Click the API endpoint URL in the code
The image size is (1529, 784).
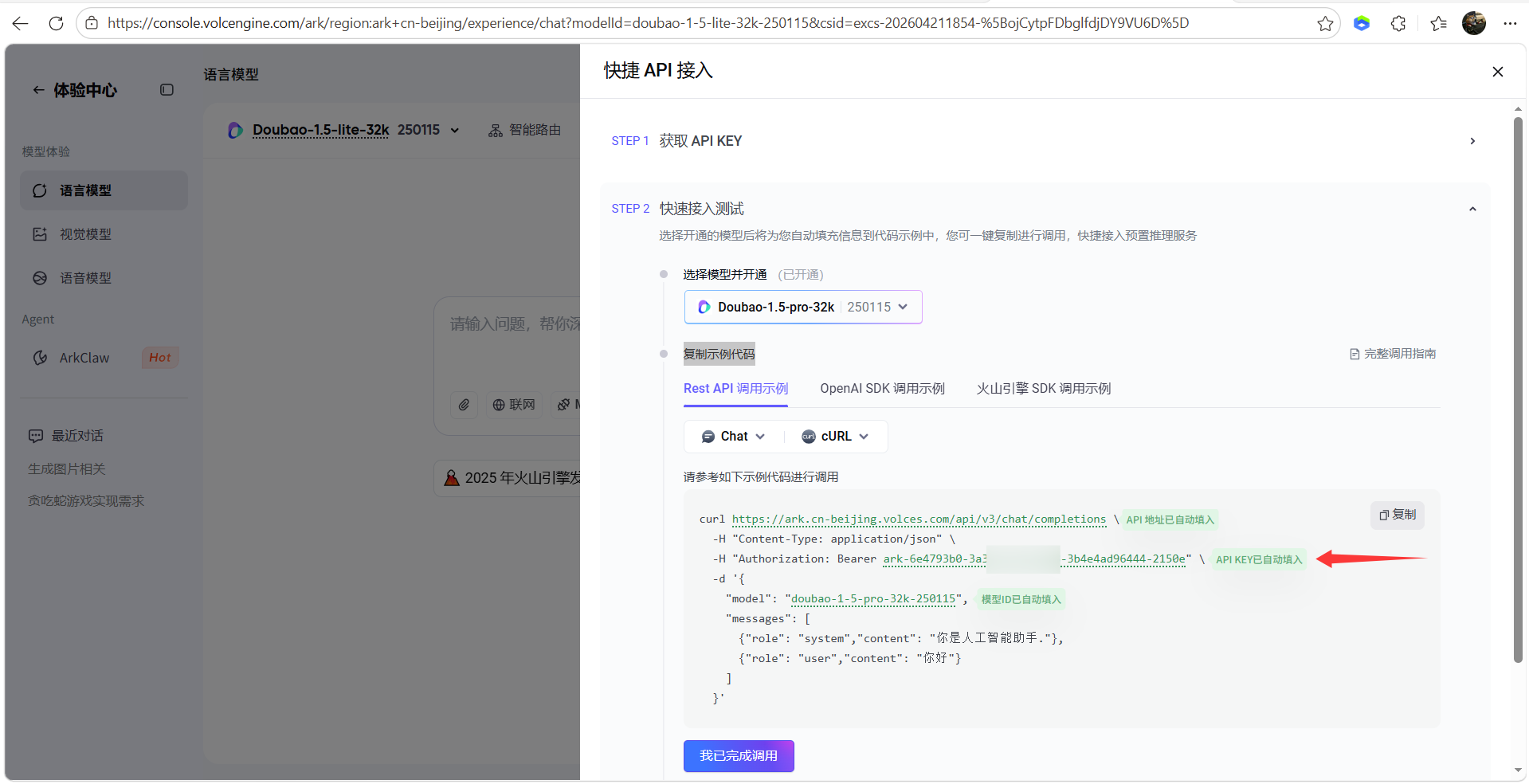click(919, 519)
